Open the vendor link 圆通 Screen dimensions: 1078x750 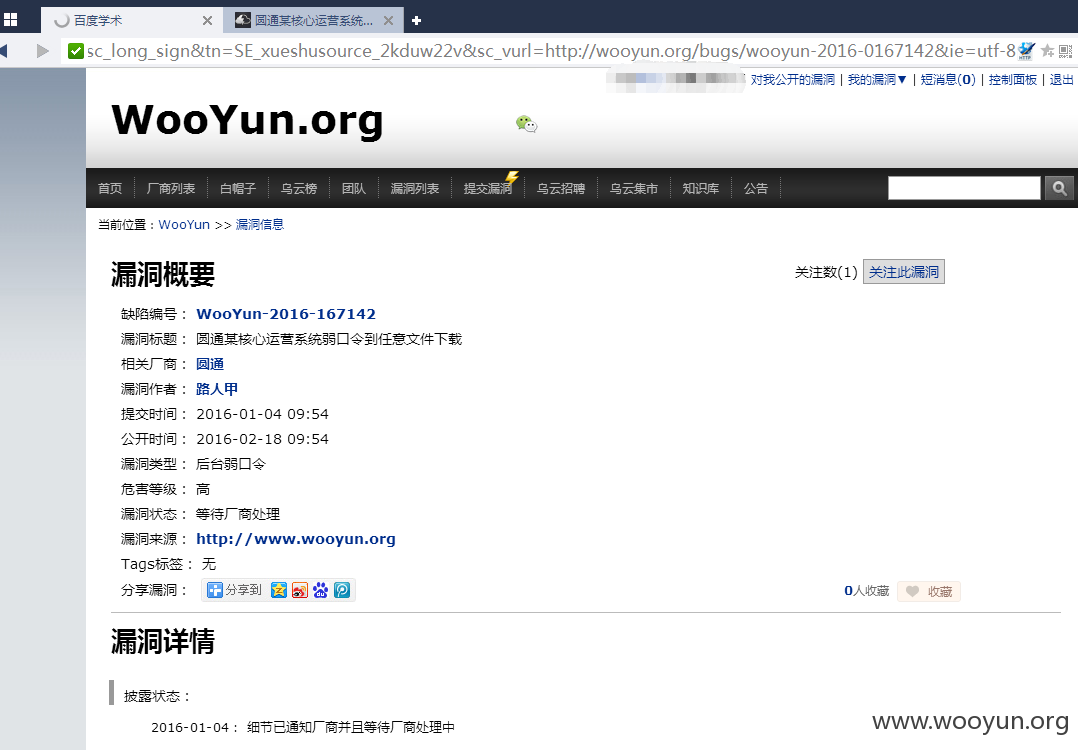click(210, 364)
